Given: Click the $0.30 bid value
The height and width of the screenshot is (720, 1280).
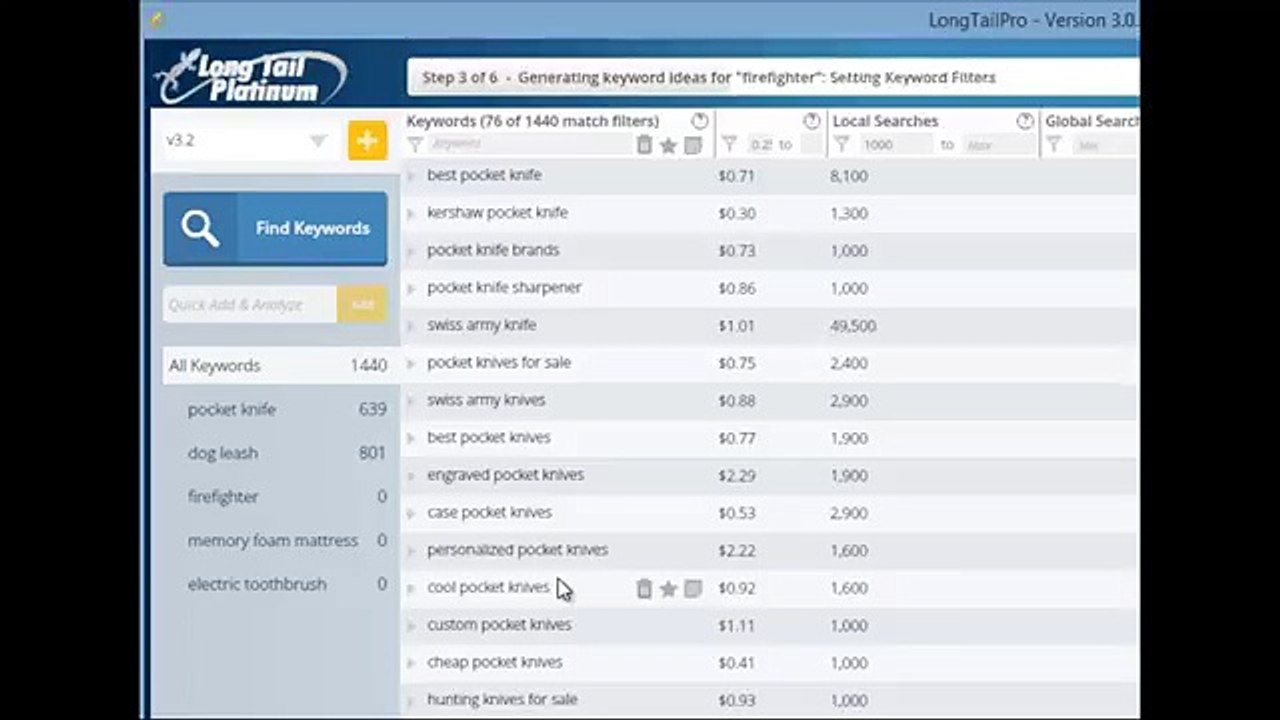Looking at the screenshot, I should (x=737, y=214).
